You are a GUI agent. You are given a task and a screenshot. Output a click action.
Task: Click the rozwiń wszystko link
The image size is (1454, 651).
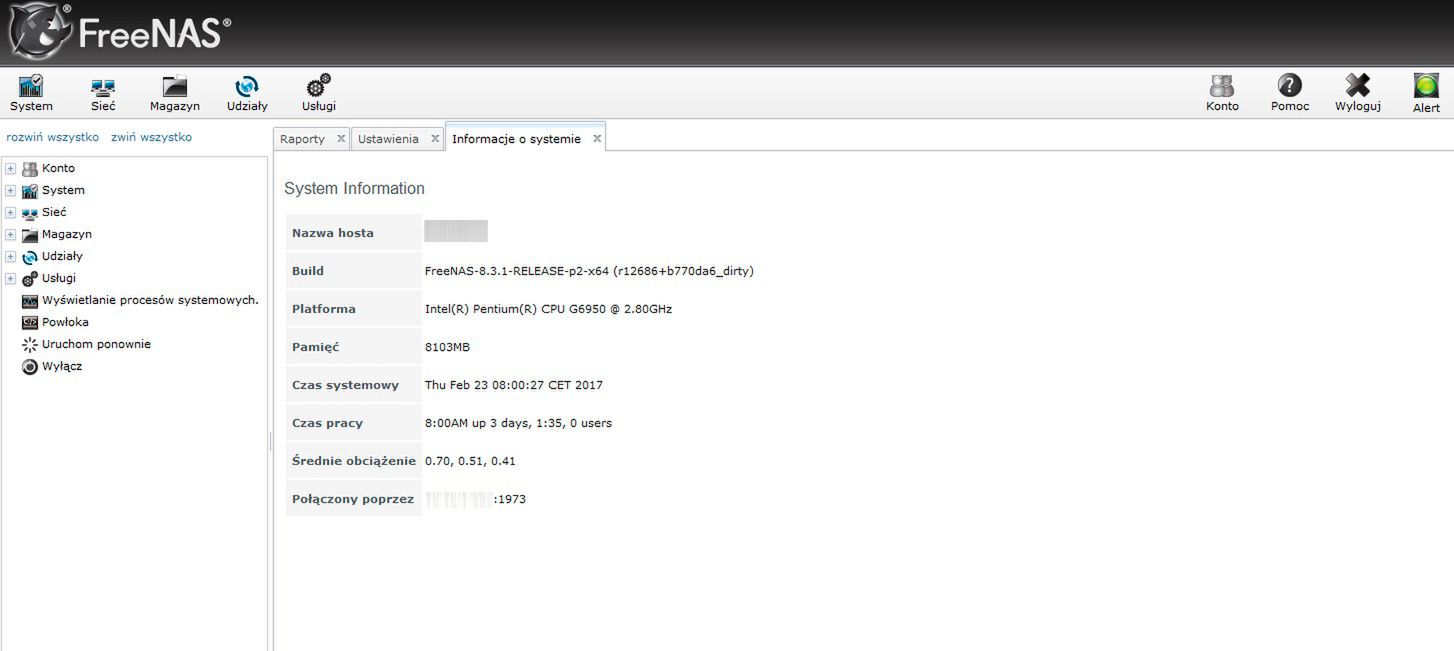point(52,137)
